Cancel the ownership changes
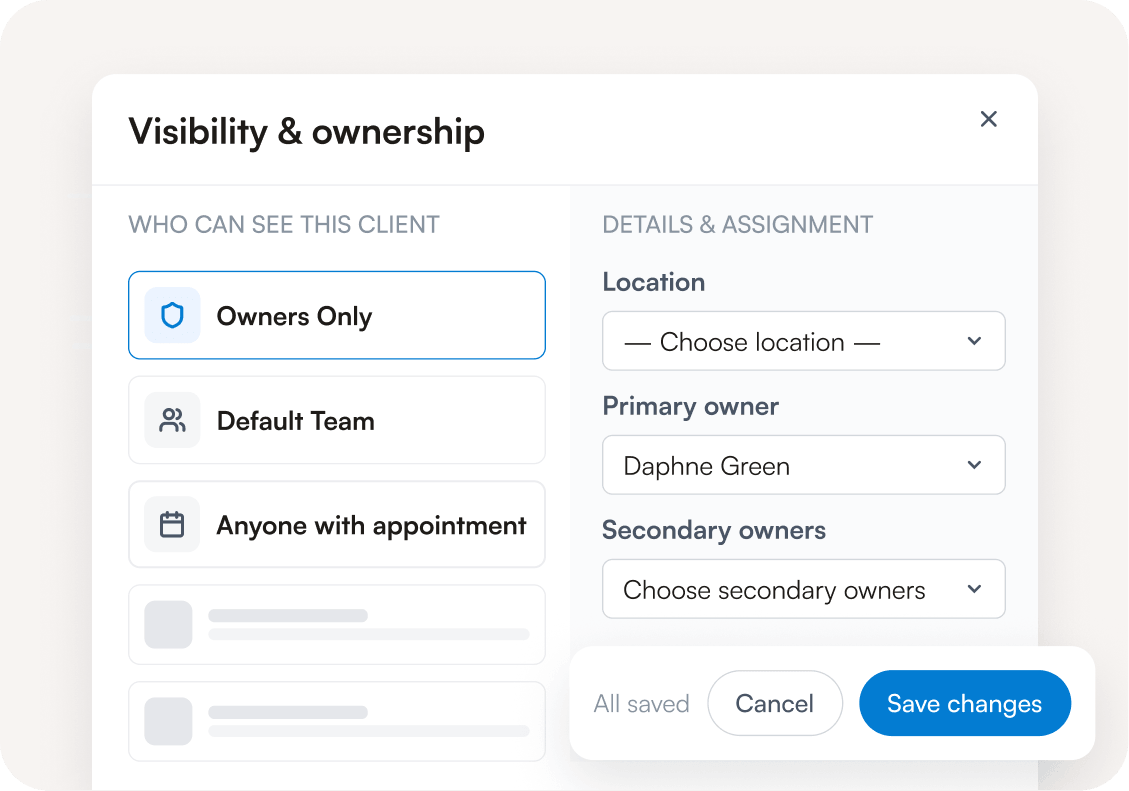The height and width of the screenshot is (791, 1129). [775, 703]
